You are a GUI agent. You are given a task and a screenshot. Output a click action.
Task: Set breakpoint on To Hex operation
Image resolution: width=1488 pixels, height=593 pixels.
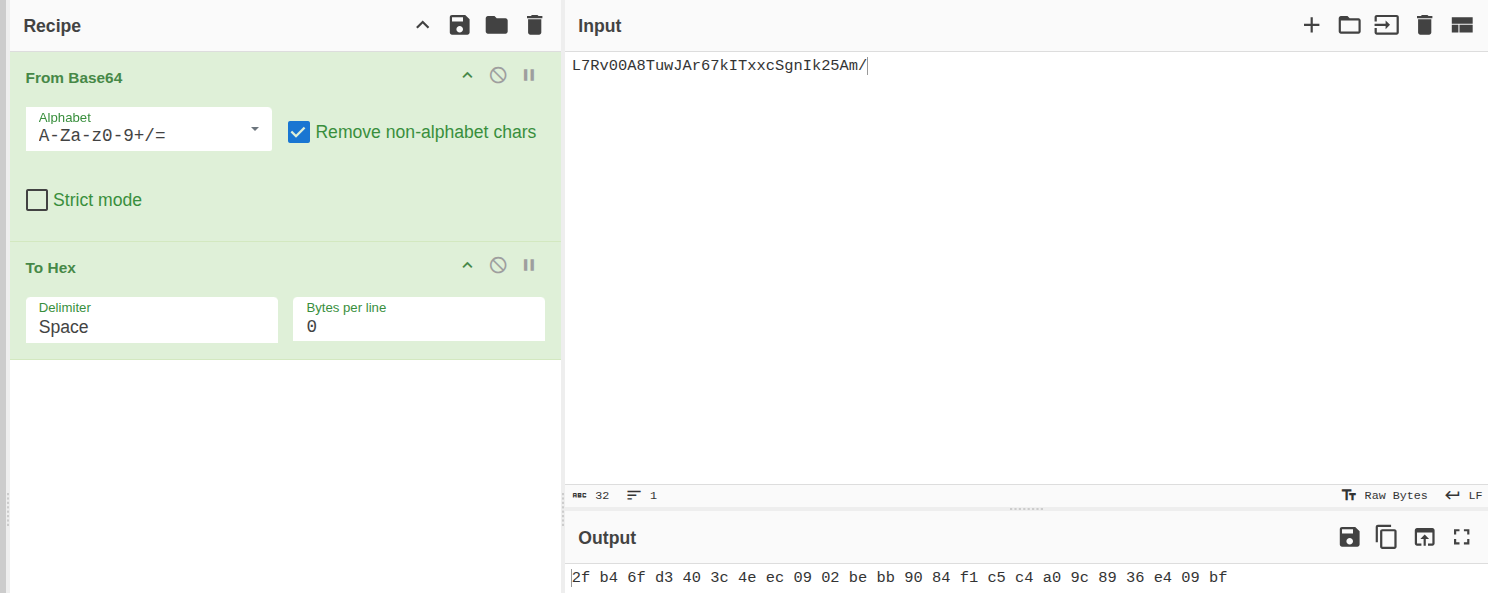(529, 265)
